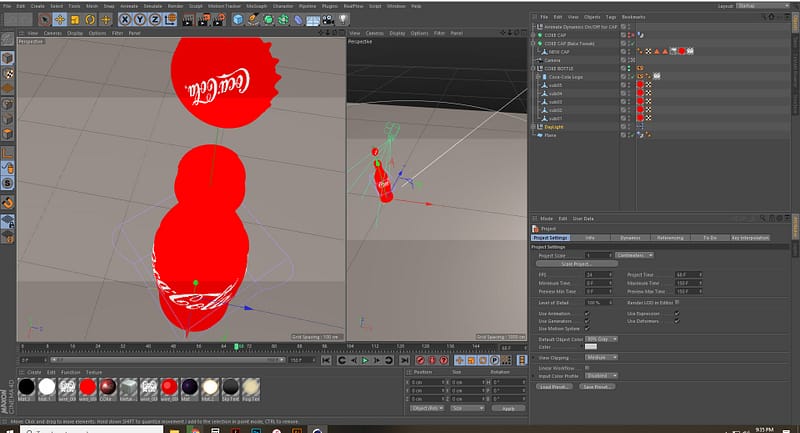
Task: Toggle the Use Deformers checkbox
Action: point(677,321)
